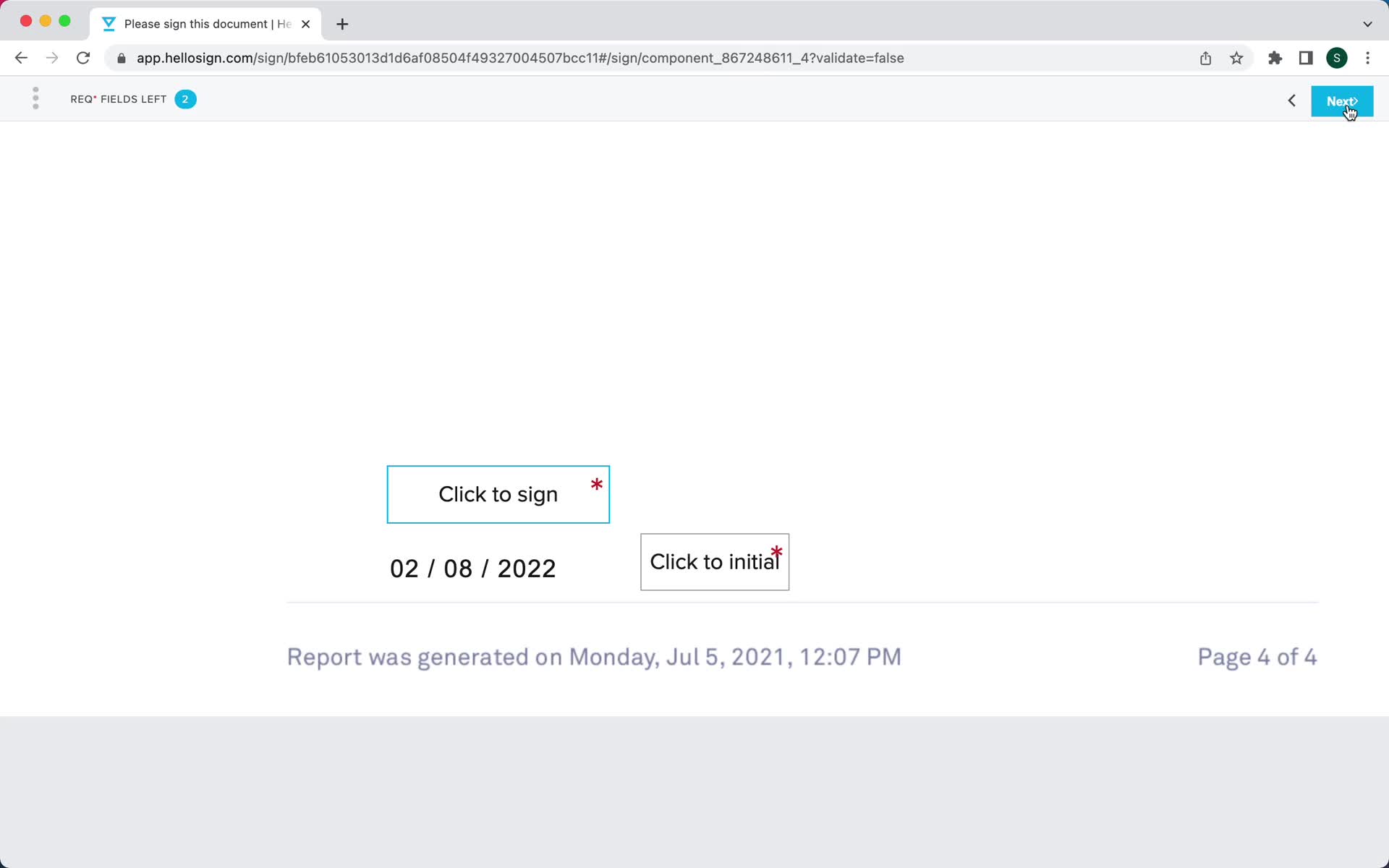Click the HelloSign vertical dots options icon
The image size is (1389, 868).
click(x=35, y=99)
